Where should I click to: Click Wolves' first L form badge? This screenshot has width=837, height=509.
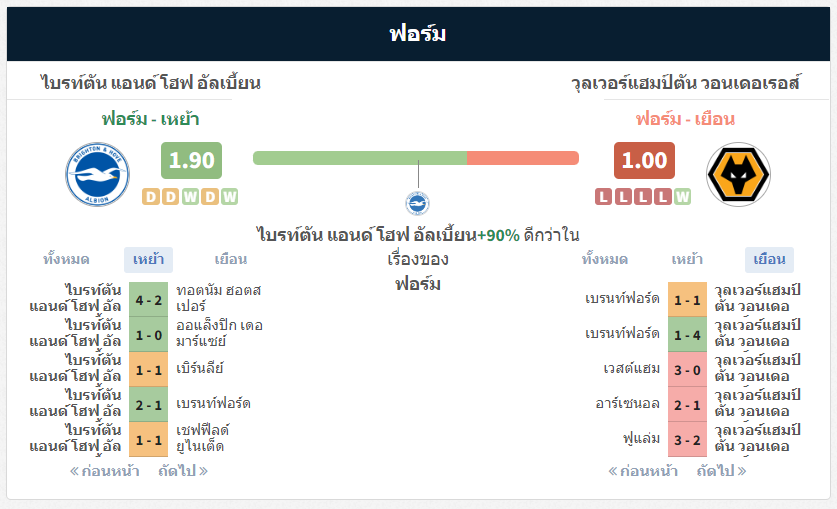[x=604, y=197]
